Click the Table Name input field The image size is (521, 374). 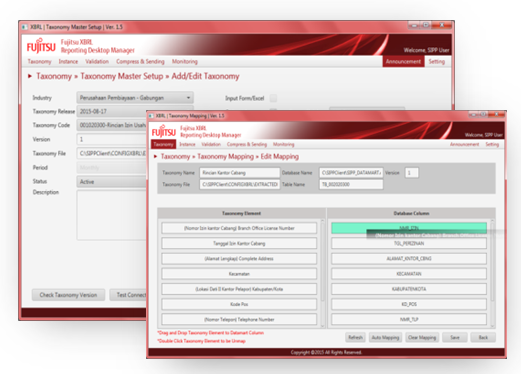point(351,184)
